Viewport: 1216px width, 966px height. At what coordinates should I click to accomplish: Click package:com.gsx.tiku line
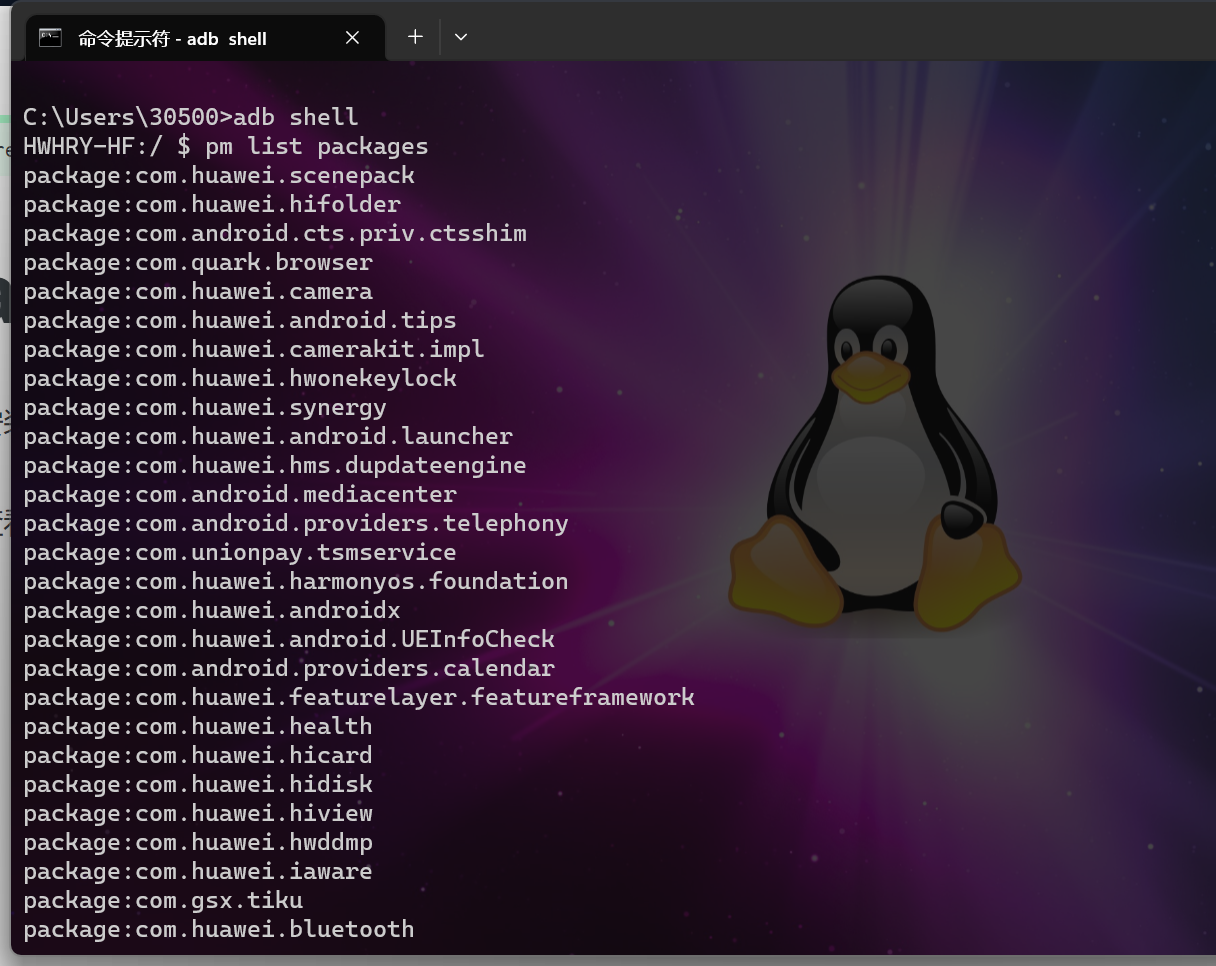(163, 900)
